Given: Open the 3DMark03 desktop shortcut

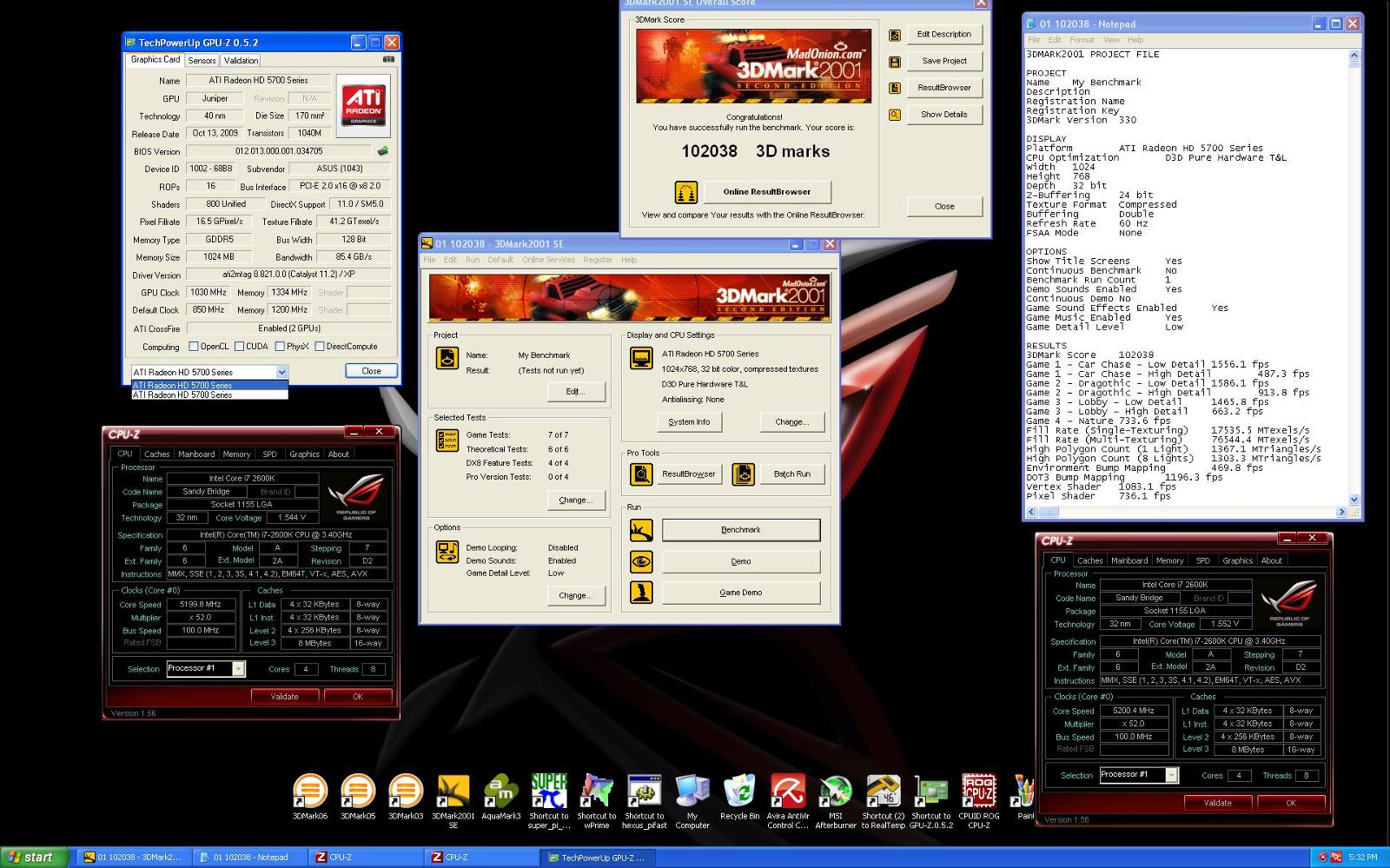Looking at the screenshot, I should (x=405, y=791).
